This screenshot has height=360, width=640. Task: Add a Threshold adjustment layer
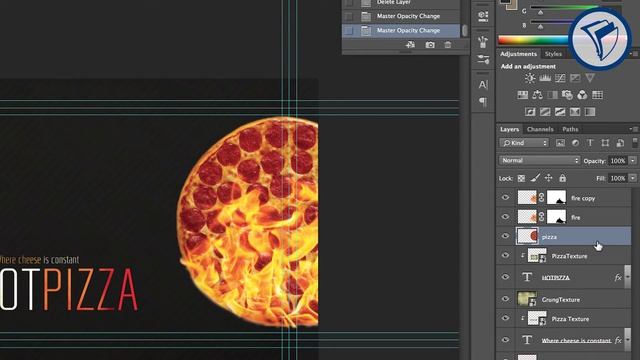click(x=560, y=112)
